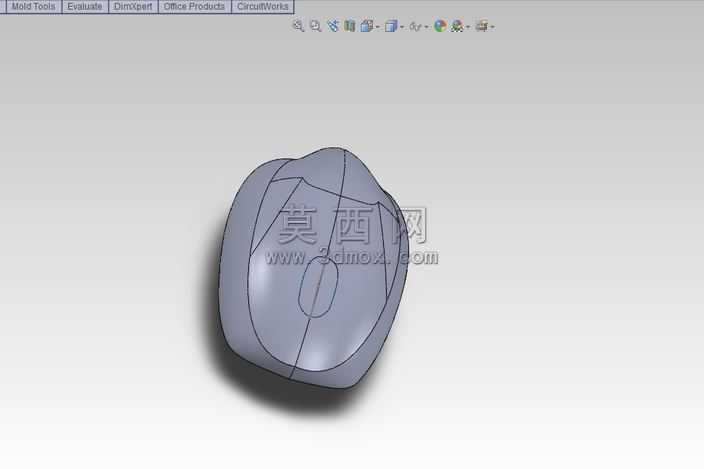The height and width of the screenshot is (469, 704).
Task: Select the Office Products tab
Action: 194,7
